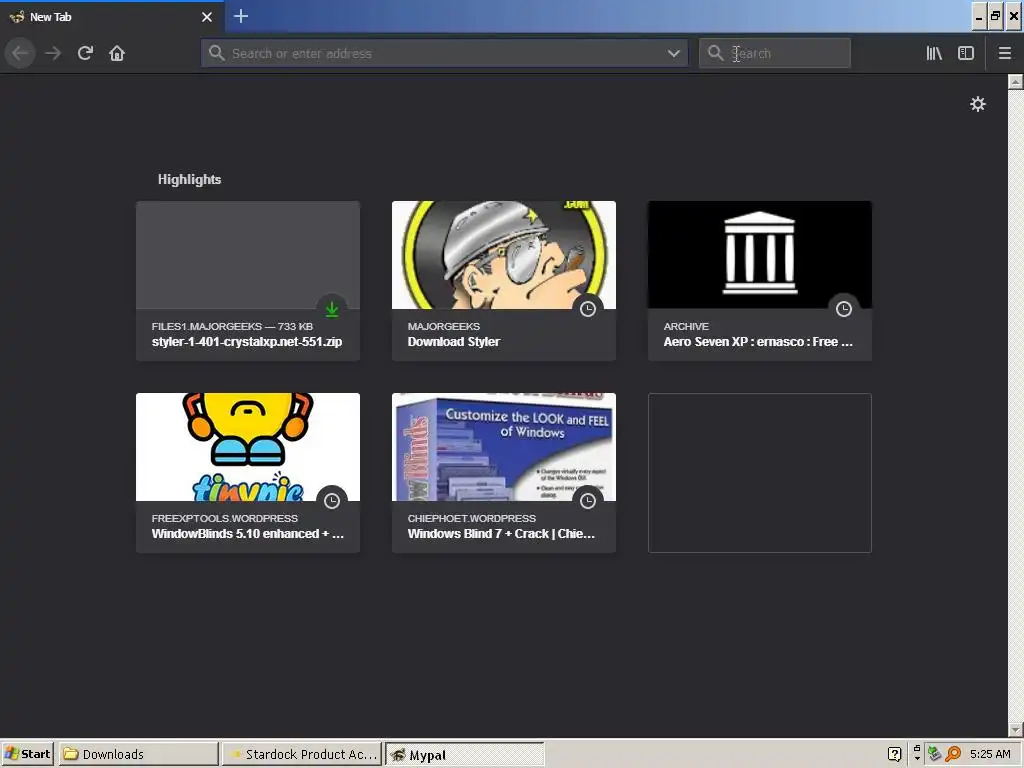The image size is (1024, 768).
Task: Toggle the sidebar panel icon
Action: (x=966, y=53)
